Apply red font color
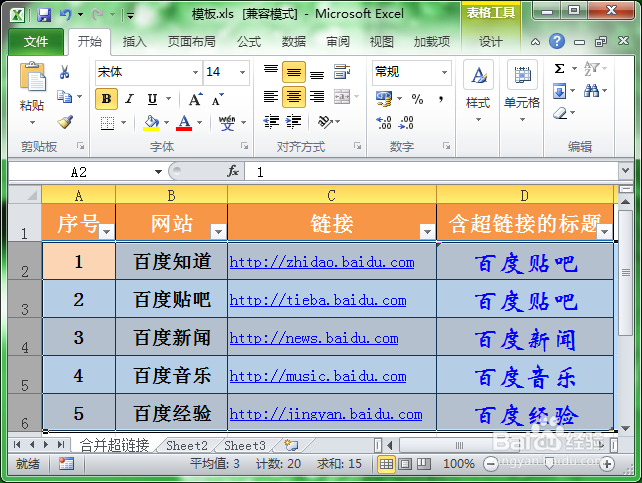Screen dimensions: 642x483 tap(184, 122)
